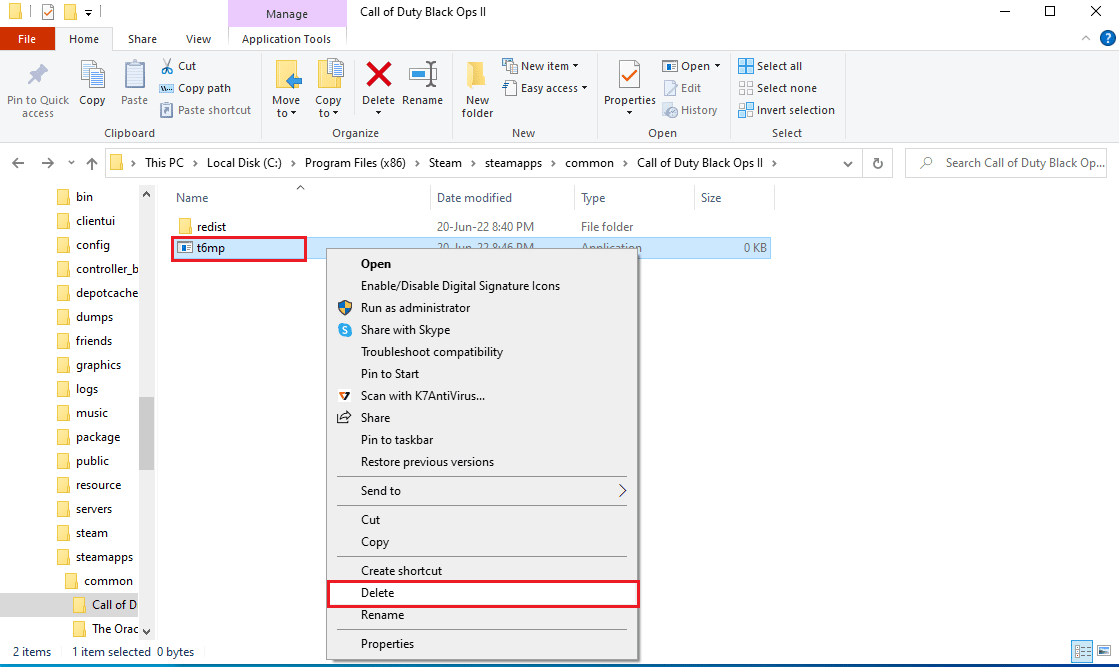Click the Edit ribbon item

(682, 88)
